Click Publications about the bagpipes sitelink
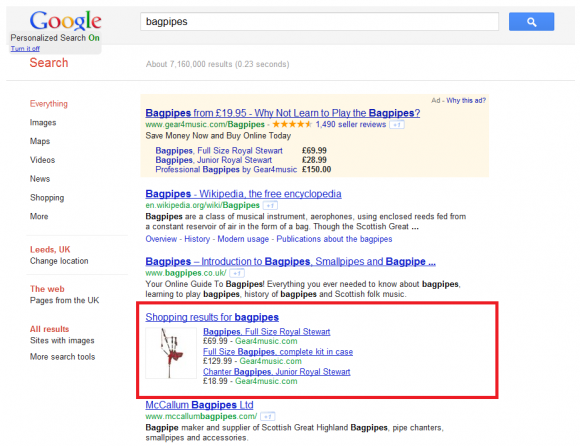This screenshot has width=580, height=446. (x=334, y=239)
